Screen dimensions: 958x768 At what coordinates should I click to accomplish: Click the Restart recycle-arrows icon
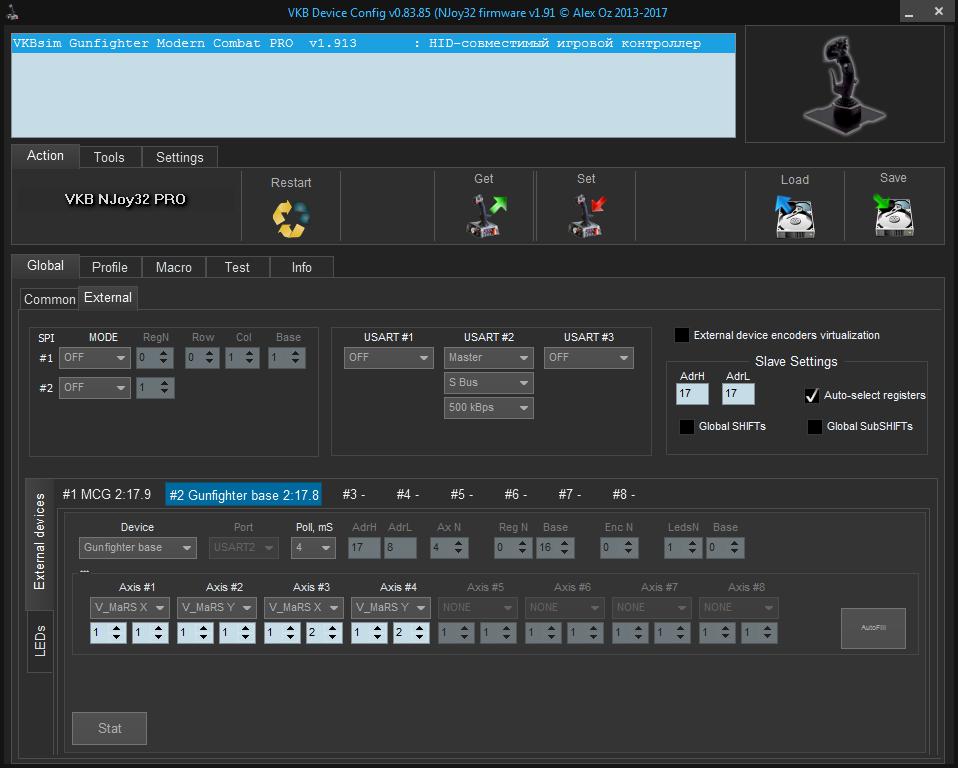click(x=291, y=218)
